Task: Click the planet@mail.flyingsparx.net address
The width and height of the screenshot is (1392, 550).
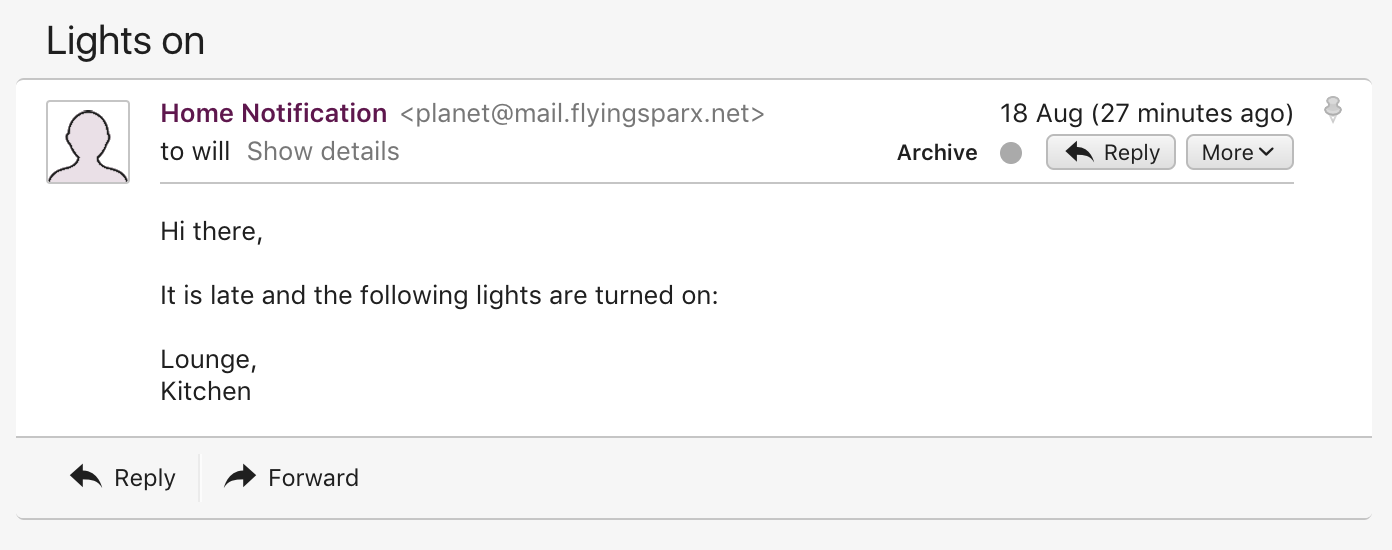Action: [582, 114]
